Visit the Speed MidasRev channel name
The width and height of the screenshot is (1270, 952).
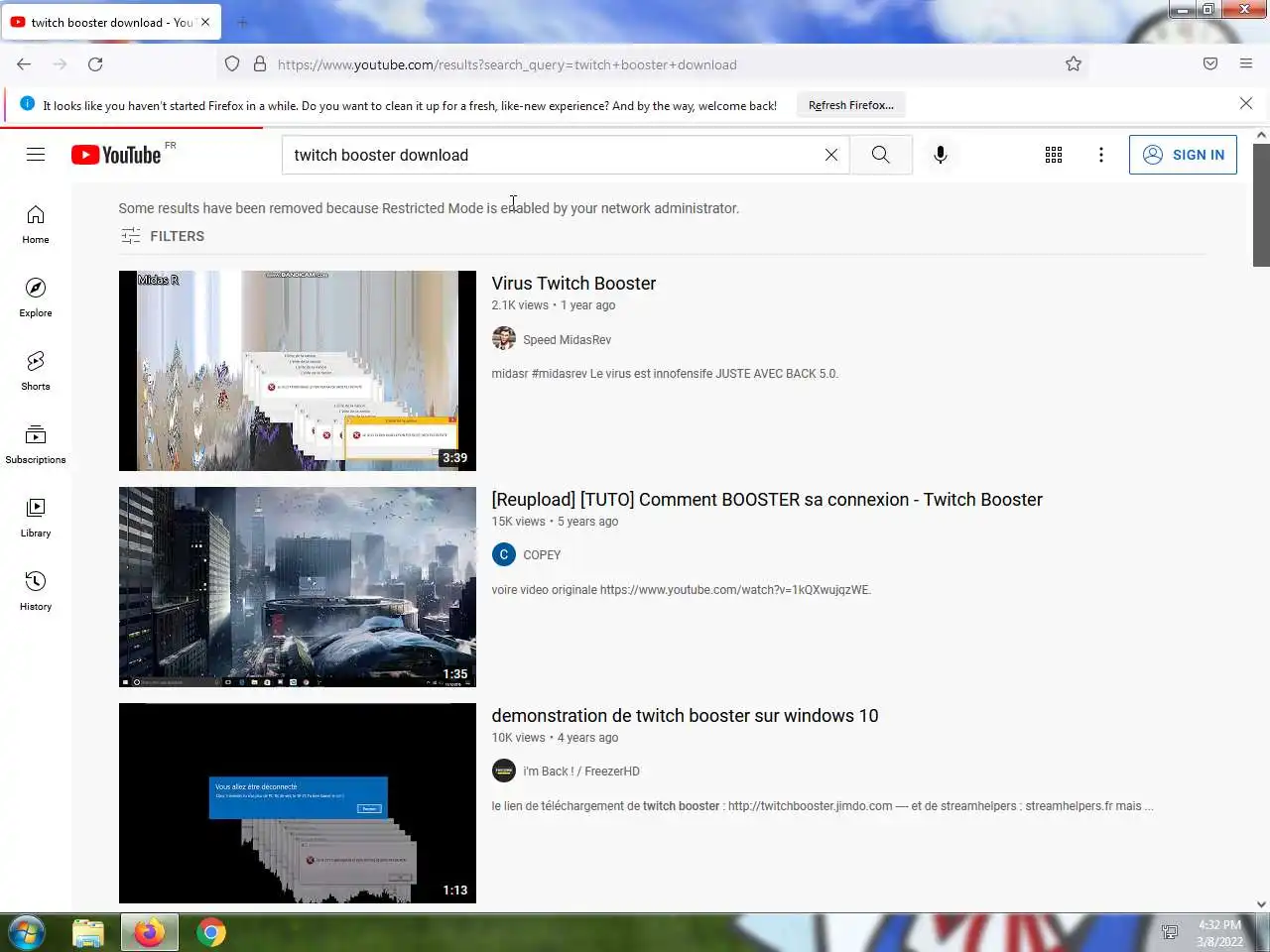[x=567, y=340]
